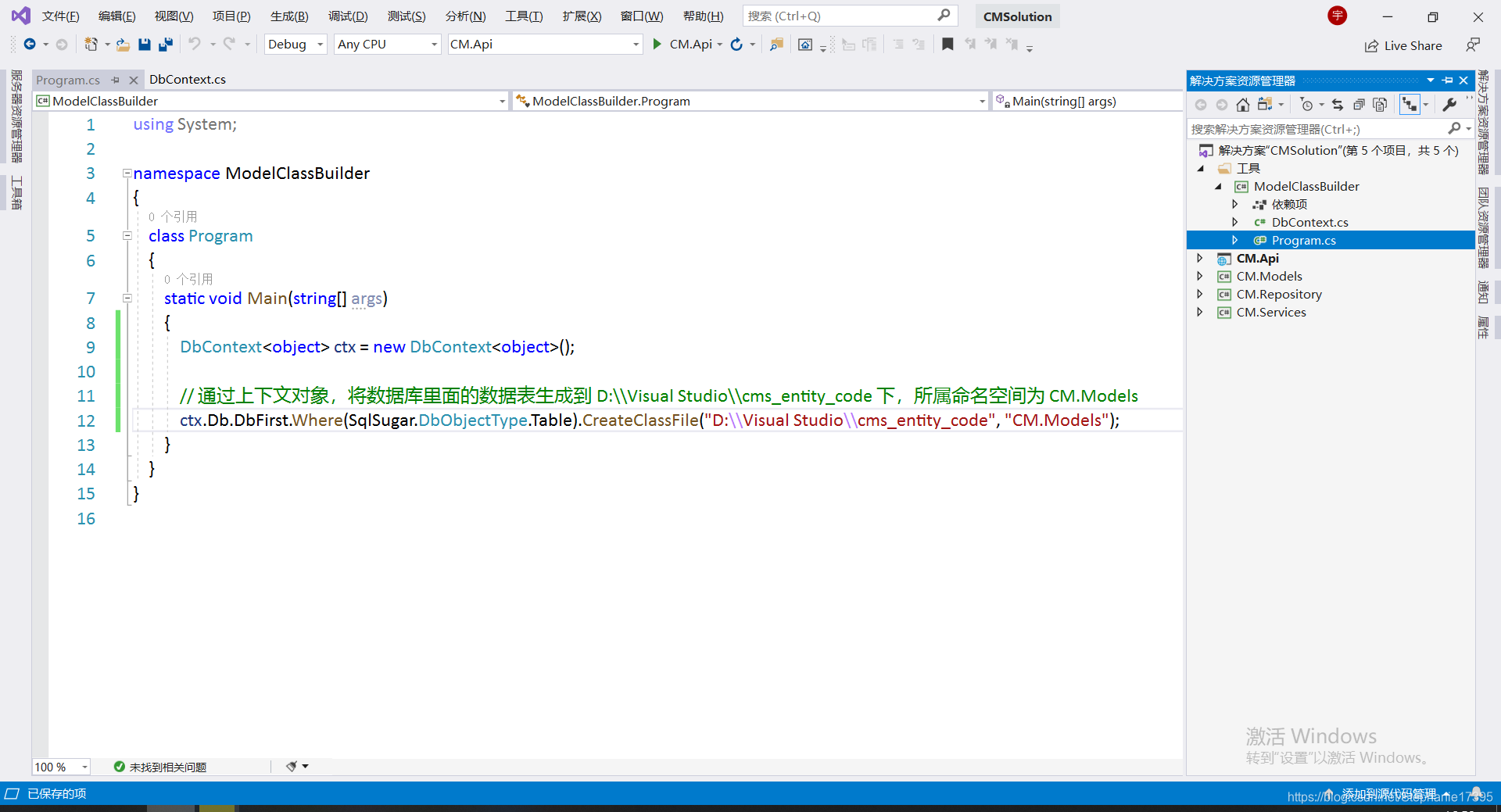Click the browser link window icon in toolbar
Image resolution: width=1501 pixels, height=812 pixels.
pos(805,45)
